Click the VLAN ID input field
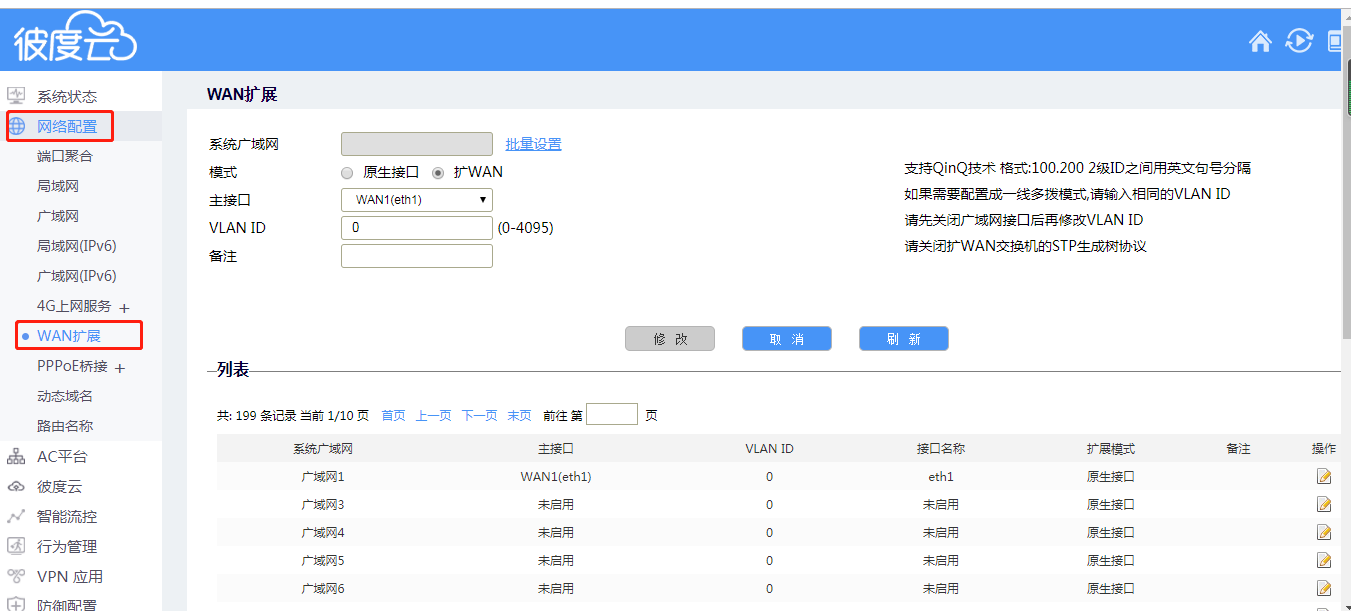The width and height of the screenshot is (1351, 611). coord(417,228)
